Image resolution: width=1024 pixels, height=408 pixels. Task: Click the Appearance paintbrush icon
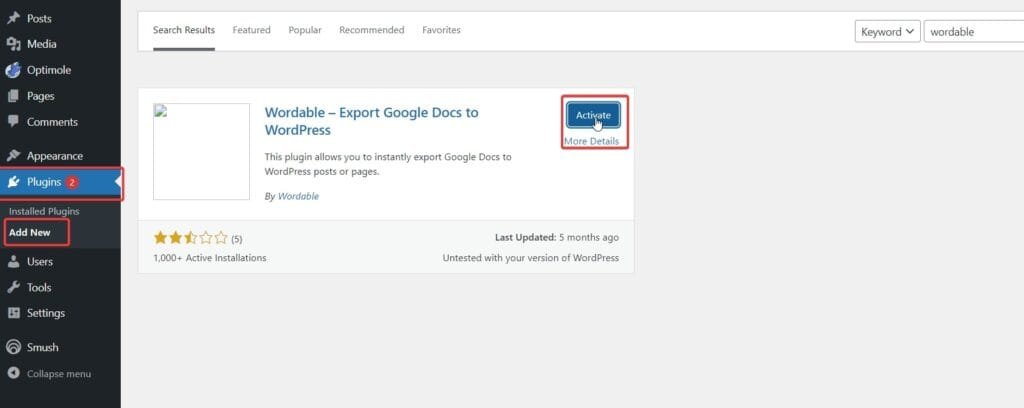click(13, 156)
